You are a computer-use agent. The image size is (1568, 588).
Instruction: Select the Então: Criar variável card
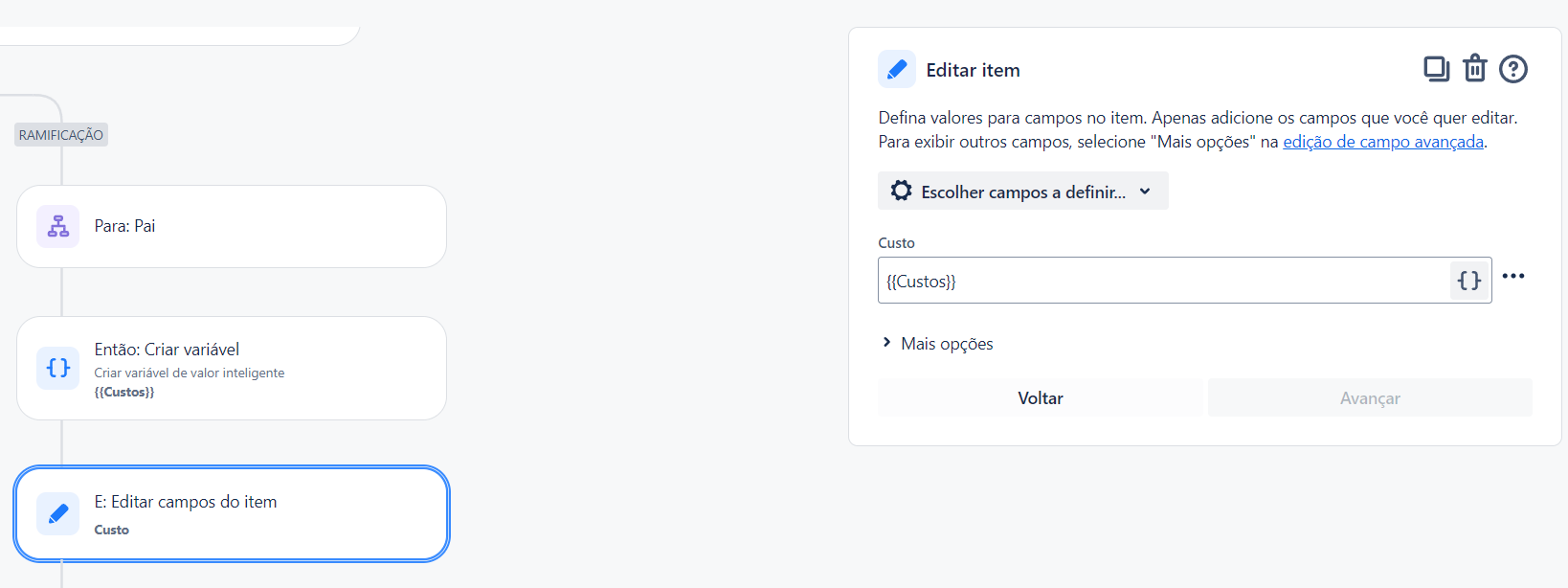(x=232, y=368)
